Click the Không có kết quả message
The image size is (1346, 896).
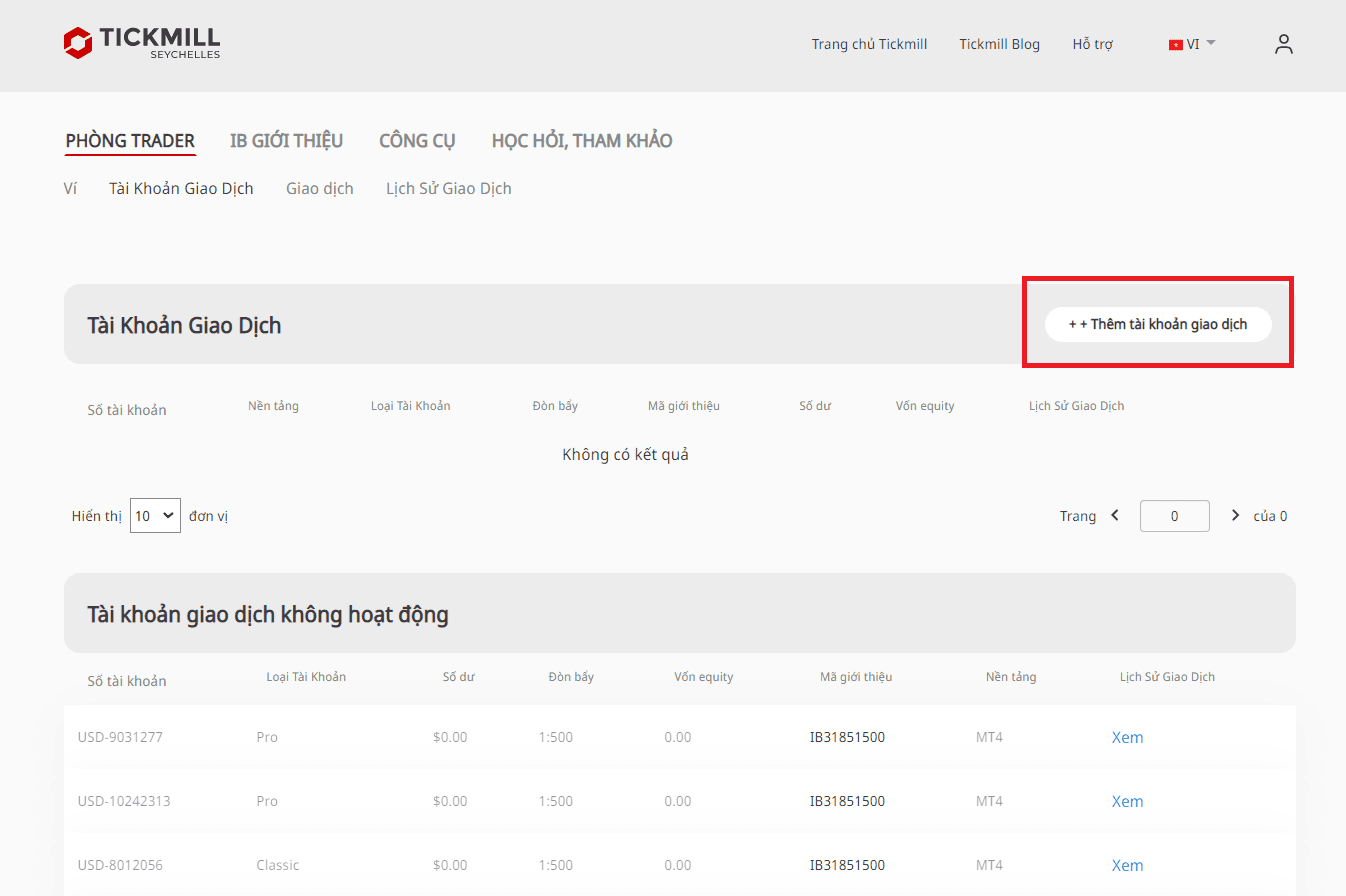coord(626,455)
